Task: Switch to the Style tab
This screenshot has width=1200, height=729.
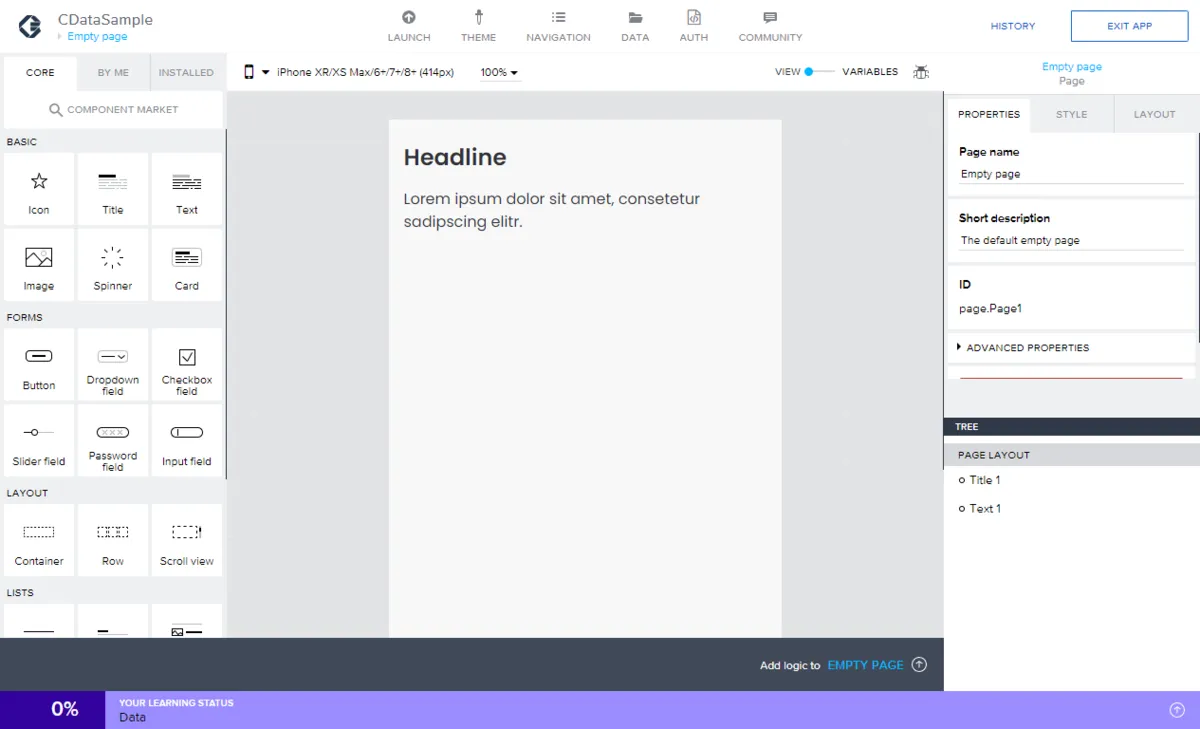Action: [1071, 115]
